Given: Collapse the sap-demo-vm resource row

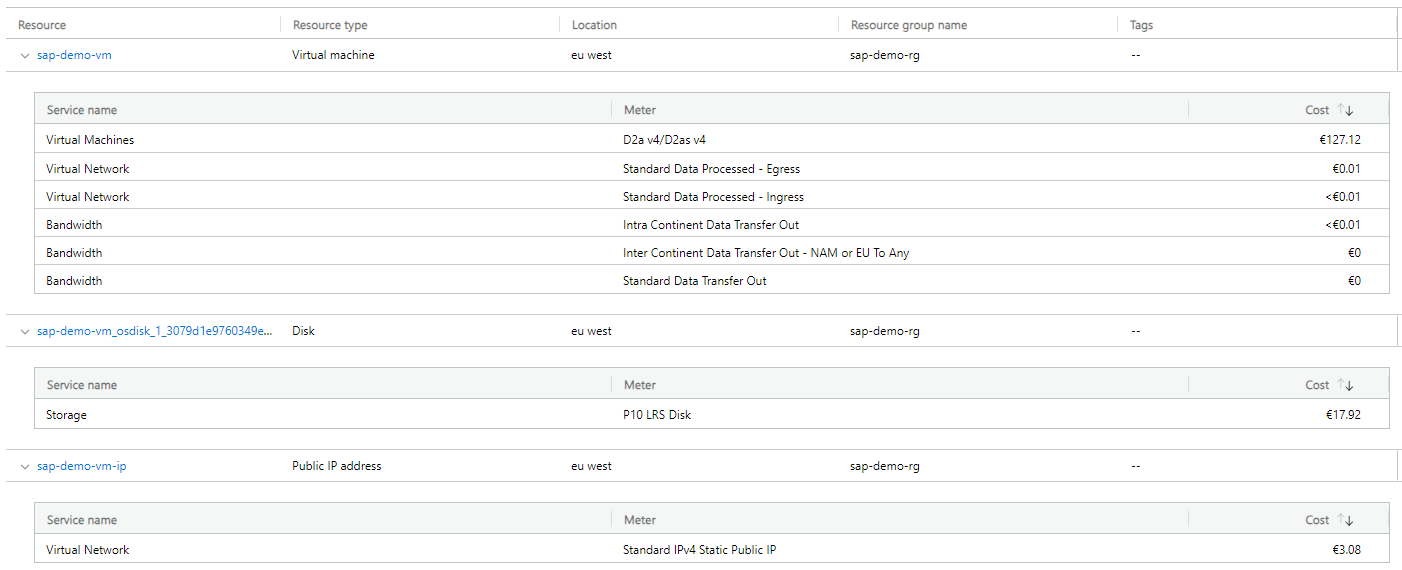Looking at the screenshot, I should coord(25,56).
